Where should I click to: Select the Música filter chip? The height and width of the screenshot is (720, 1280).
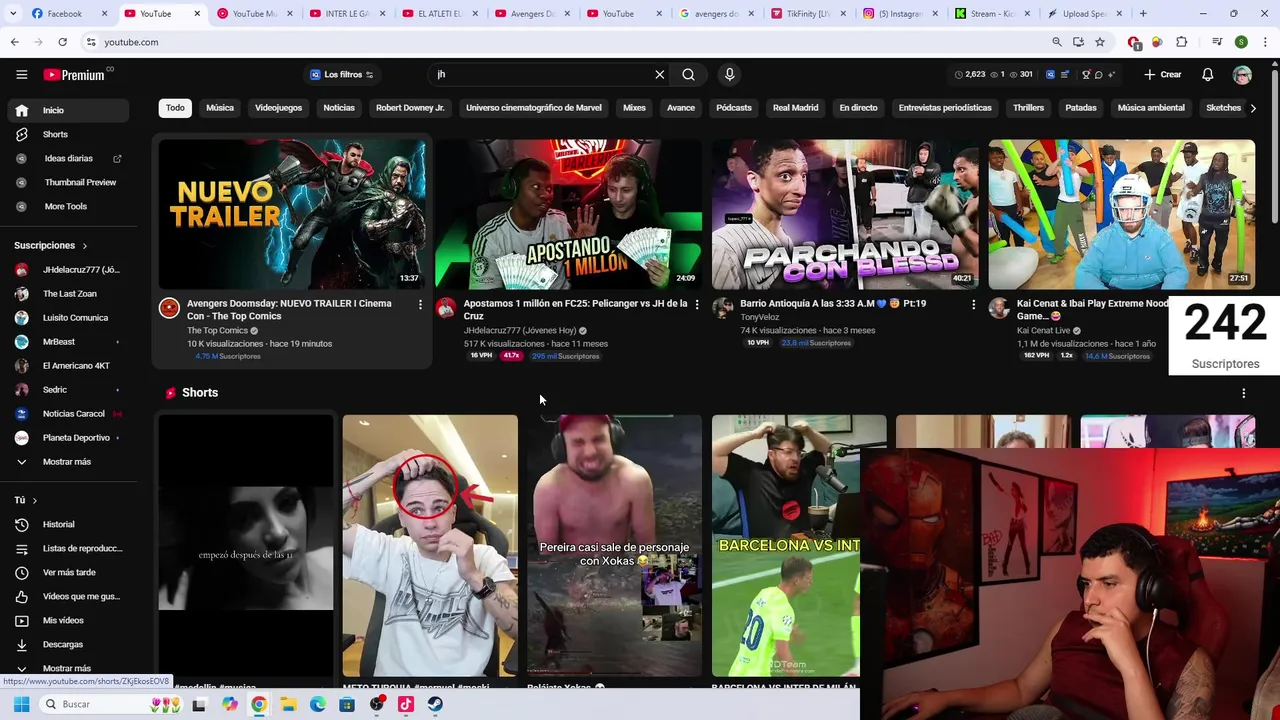click(220, 108)
